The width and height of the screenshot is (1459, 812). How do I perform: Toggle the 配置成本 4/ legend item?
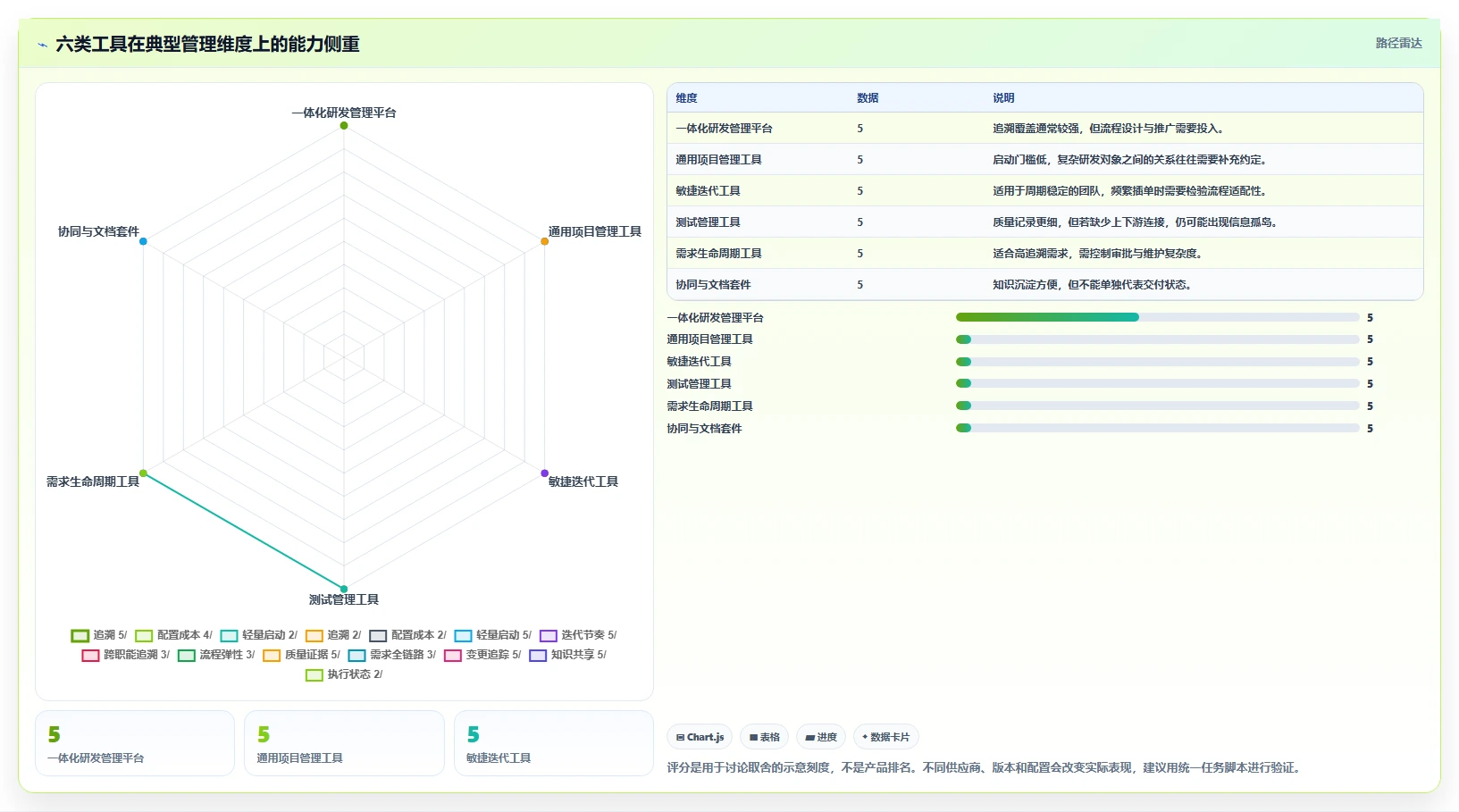[x=173, y=635]
